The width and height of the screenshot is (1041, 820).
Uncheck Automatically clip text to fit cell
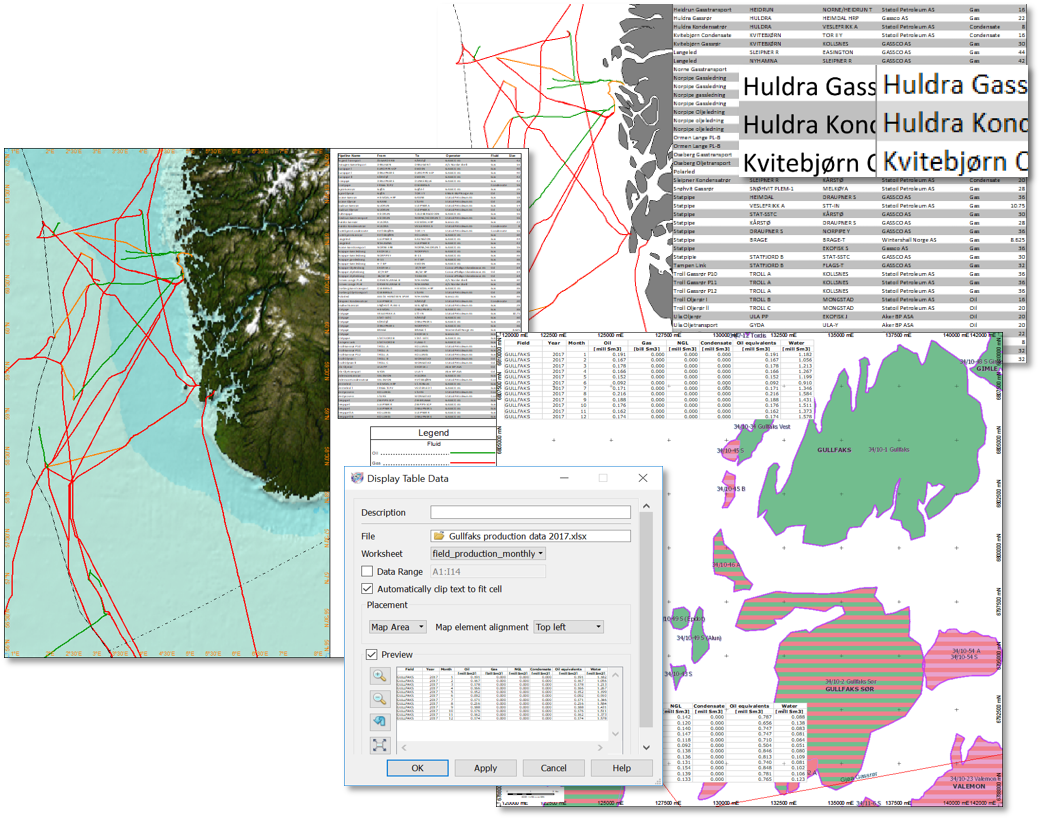367,589
